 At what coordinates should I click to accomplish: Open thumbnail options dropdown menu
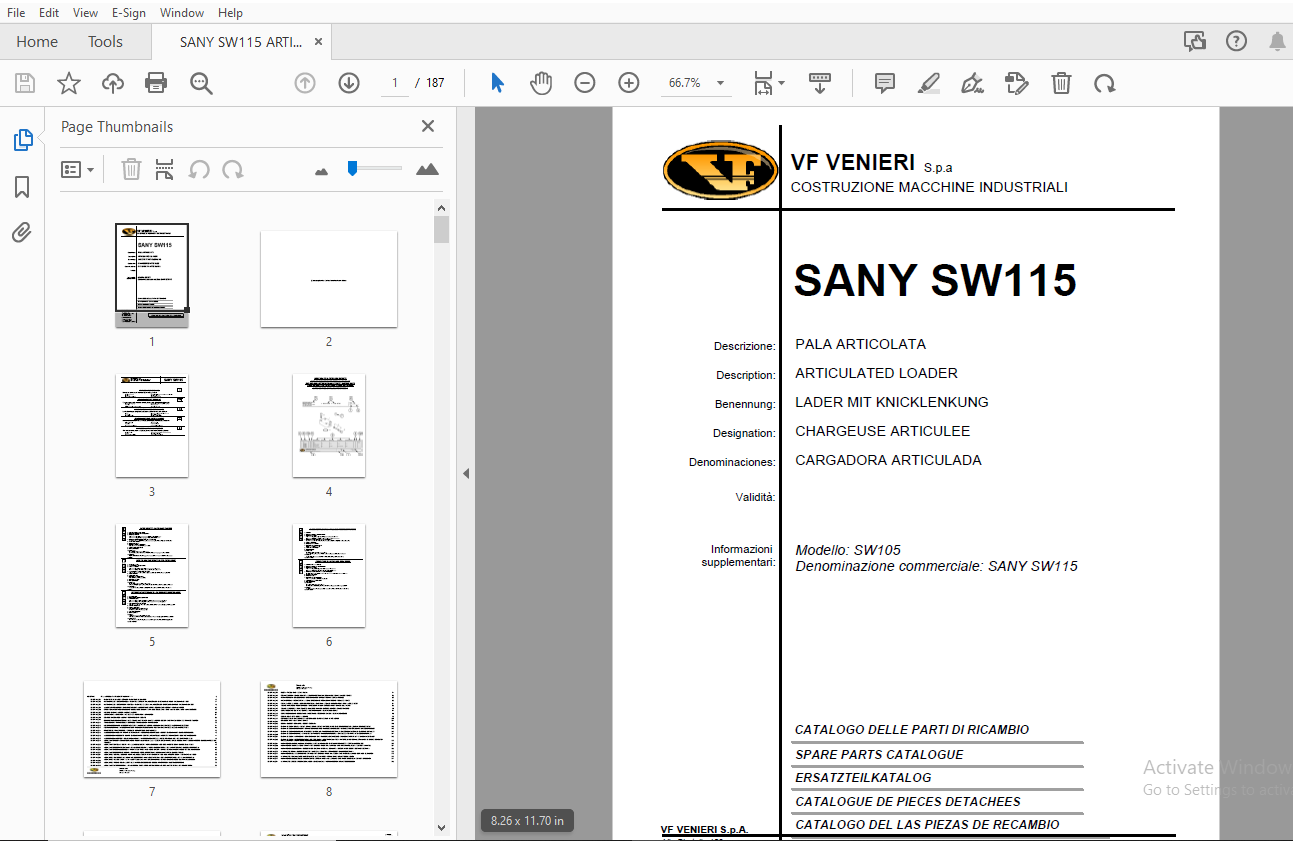[x=77, y=169]
